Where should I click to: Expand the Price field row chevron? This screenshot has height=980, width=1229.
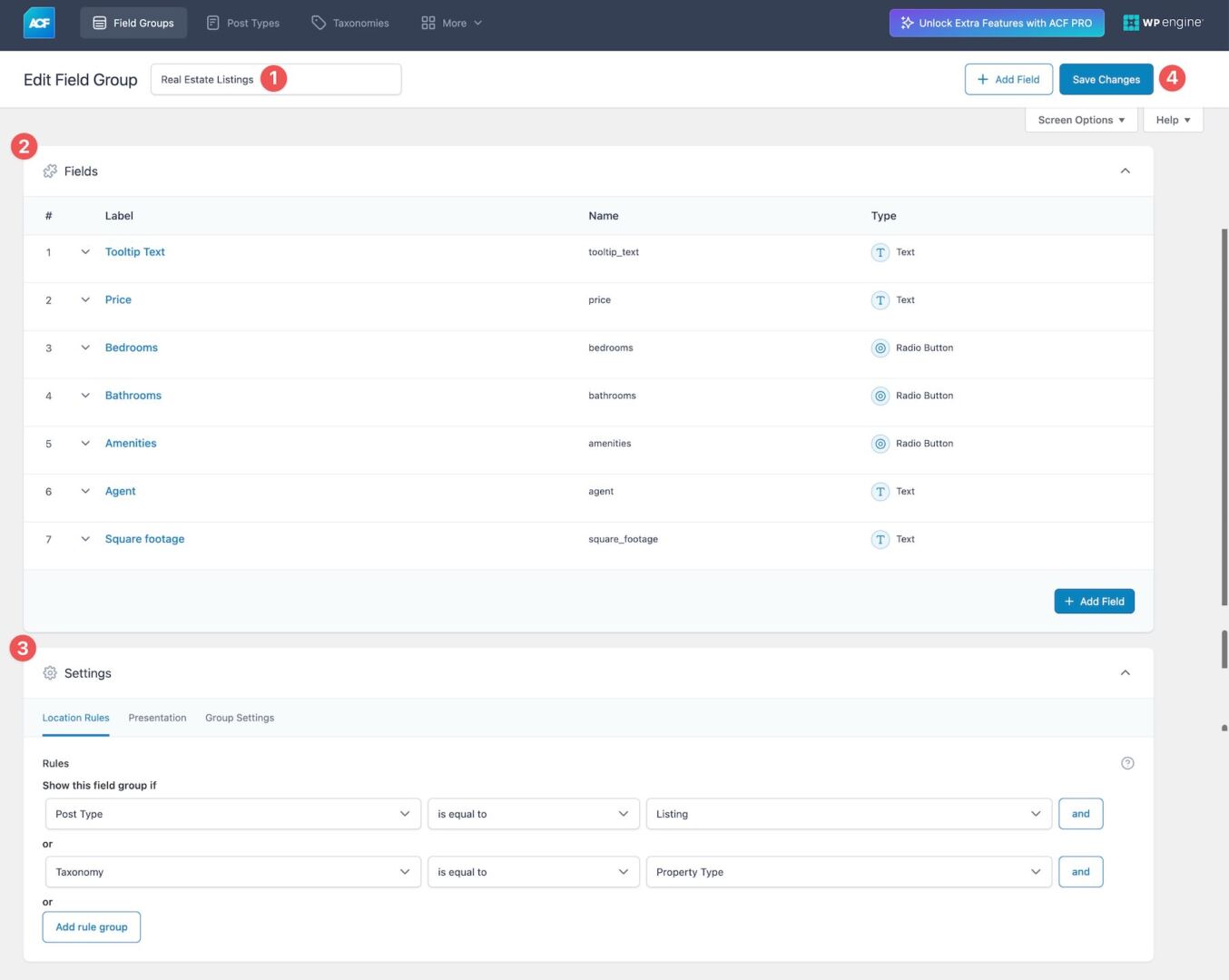(x=85, y=299)
